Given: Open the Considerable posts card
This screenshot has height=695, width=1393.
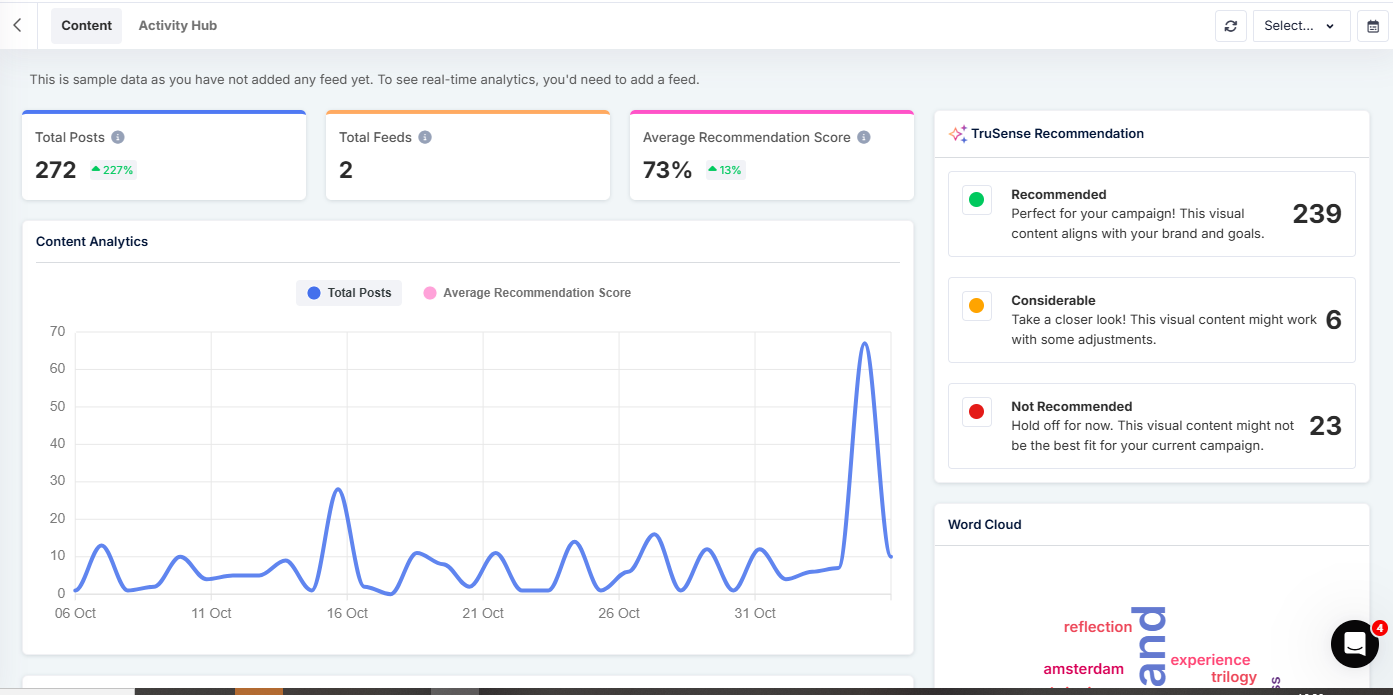Looking at the screenshot, I should point(1151,320).
